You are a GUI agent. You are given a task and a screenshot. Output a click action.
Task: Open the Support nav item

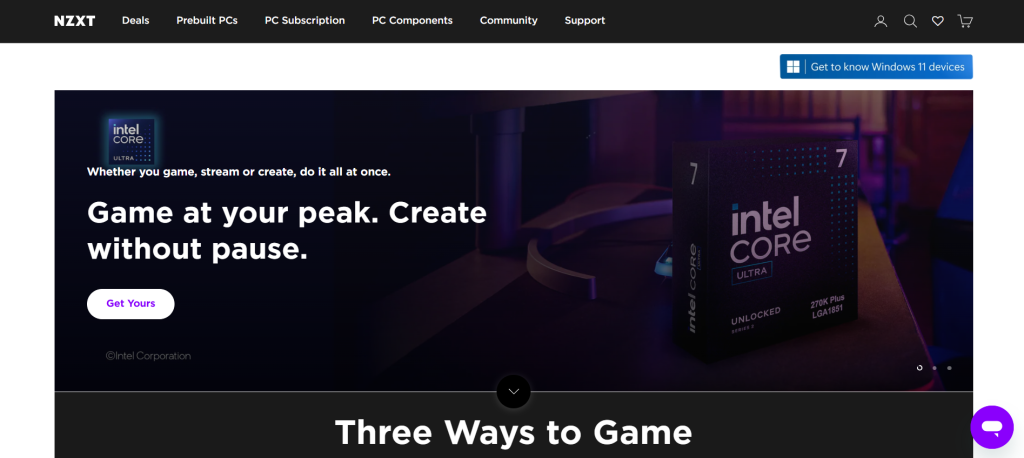pos(584,20)
